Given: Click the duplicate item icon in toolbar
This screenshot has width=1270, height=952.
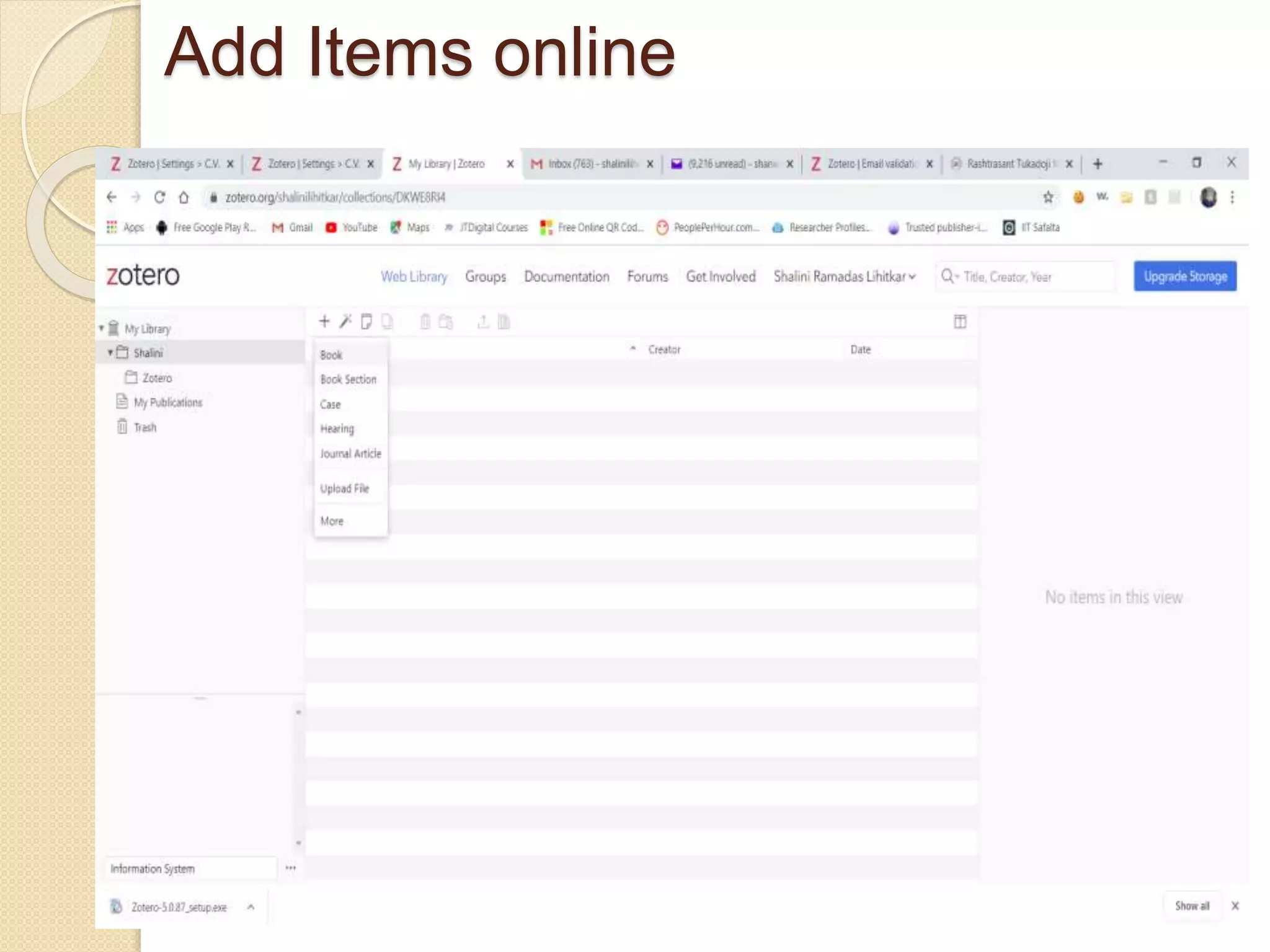Looking at the screenshot, I should 387,321.
